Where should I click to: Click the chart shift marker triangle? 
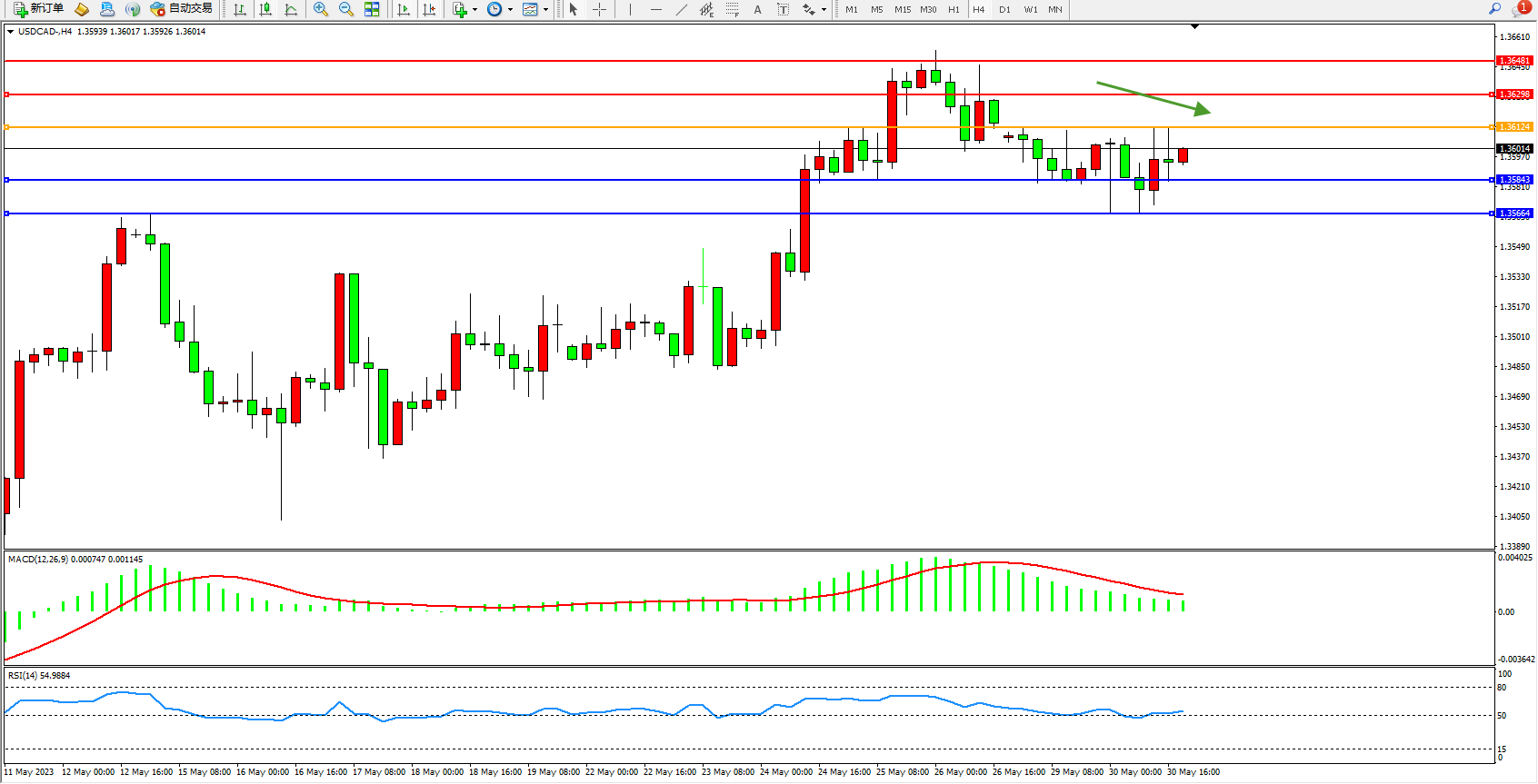1194,26
